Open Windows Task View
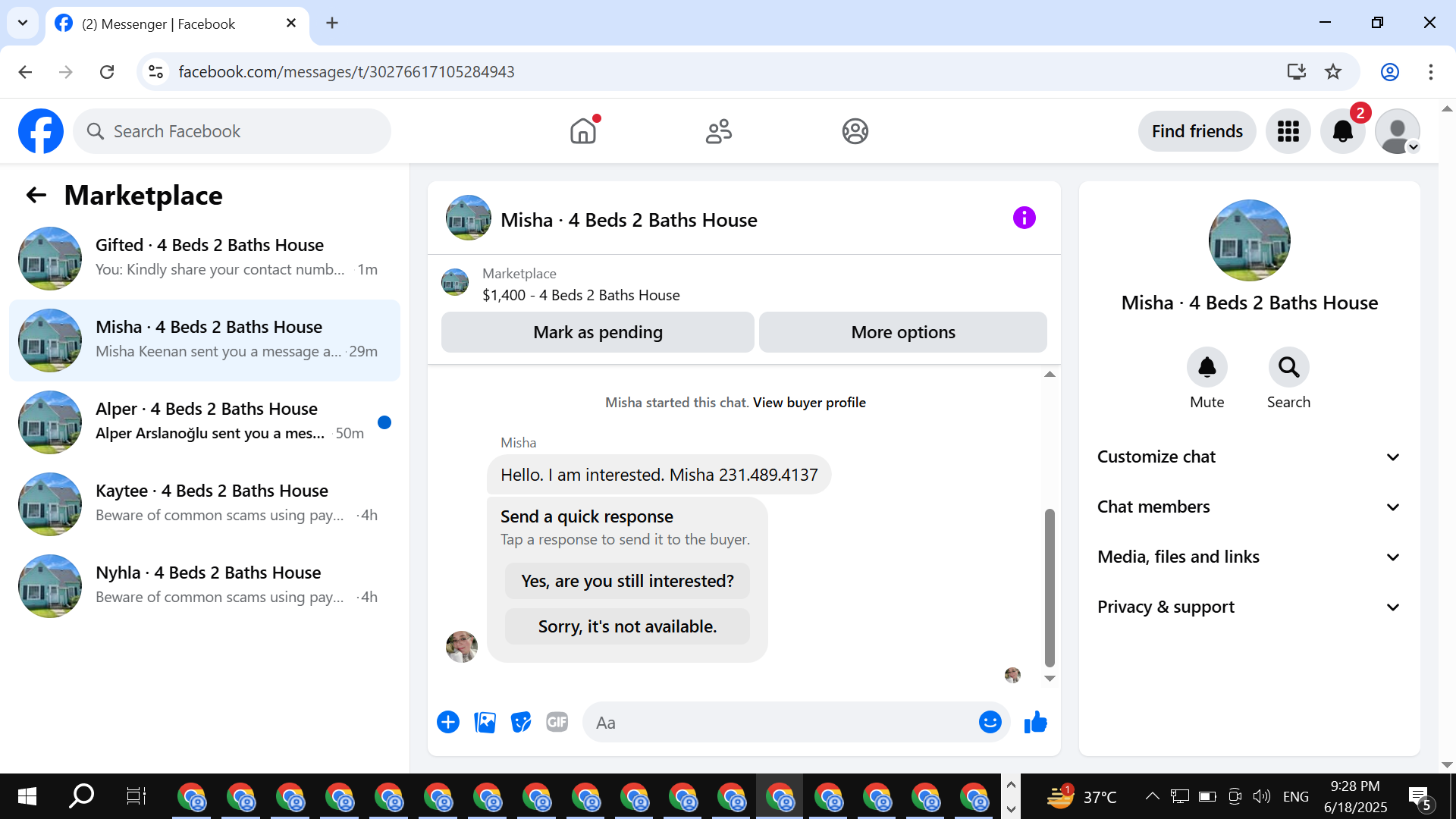1456x819 pixels. pyautogui.click(x=136, y=796)
